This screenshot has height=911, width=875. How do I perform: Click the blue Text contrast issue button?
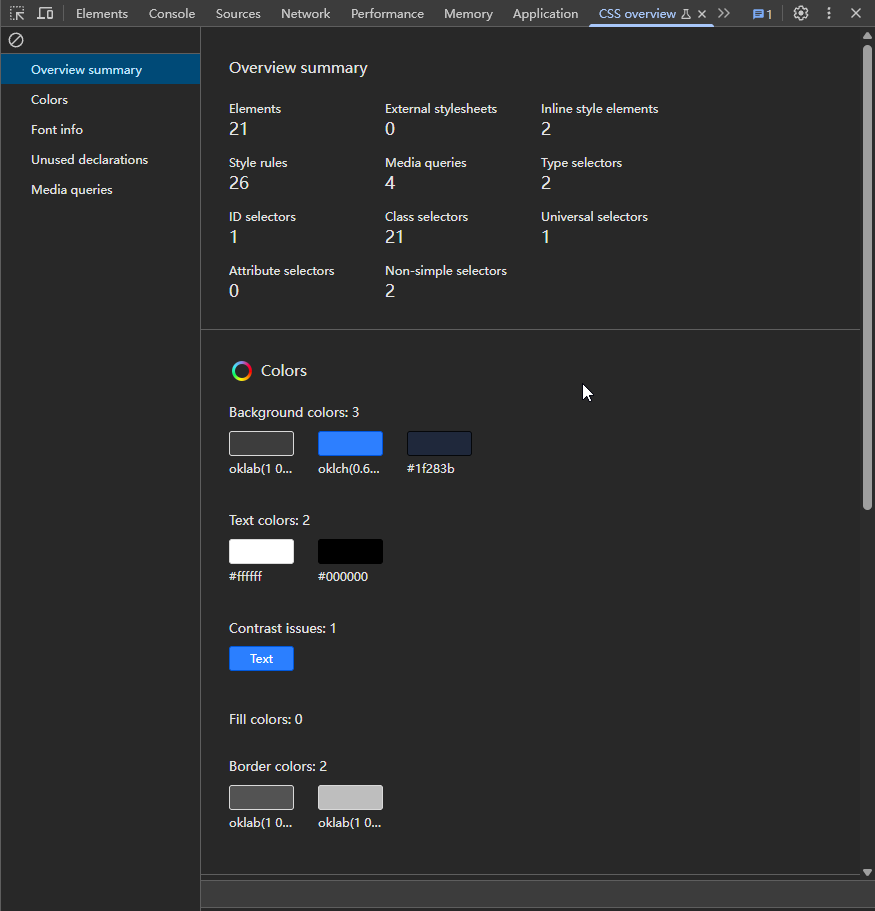(261, 658)
